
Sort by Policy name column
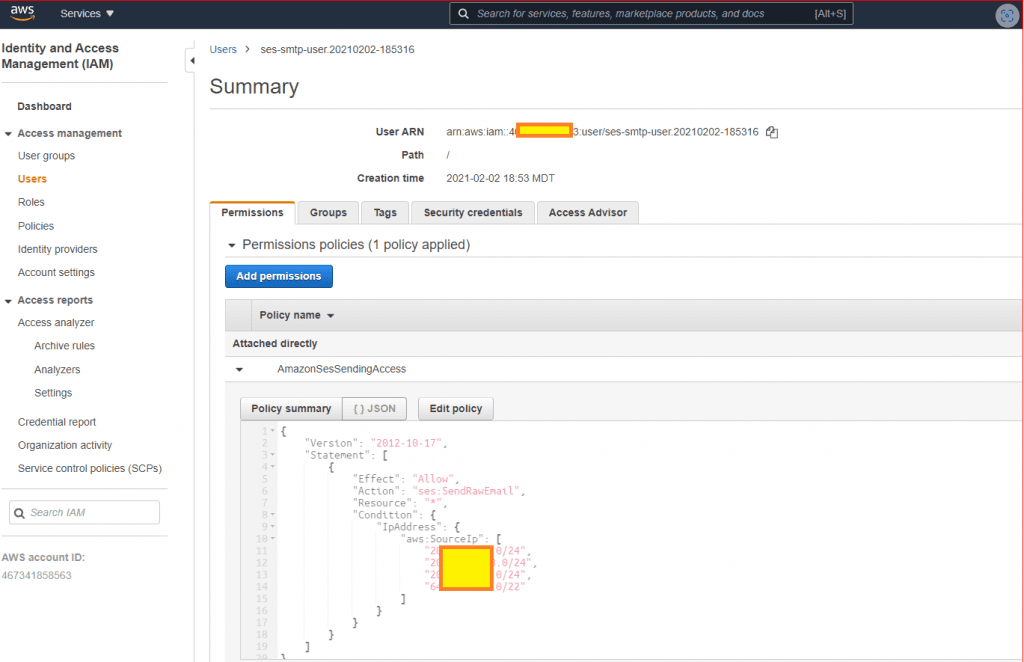tap(296, 315)
